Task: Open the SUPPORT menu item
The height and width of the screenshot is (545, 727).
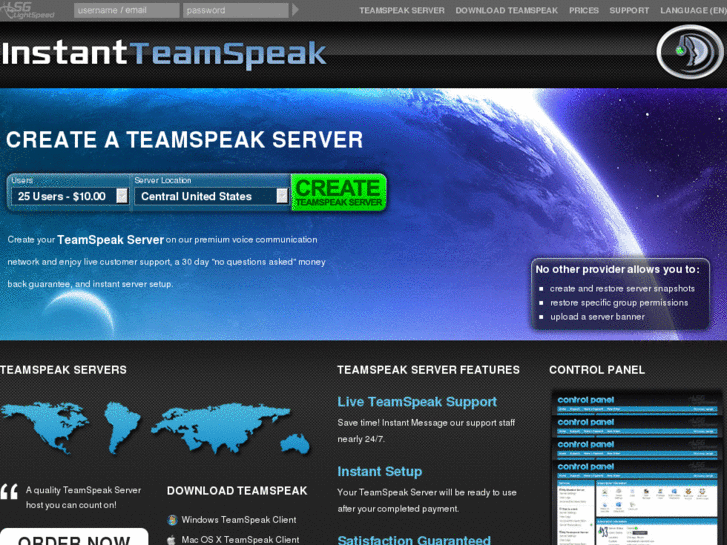Action: (629, 10)
